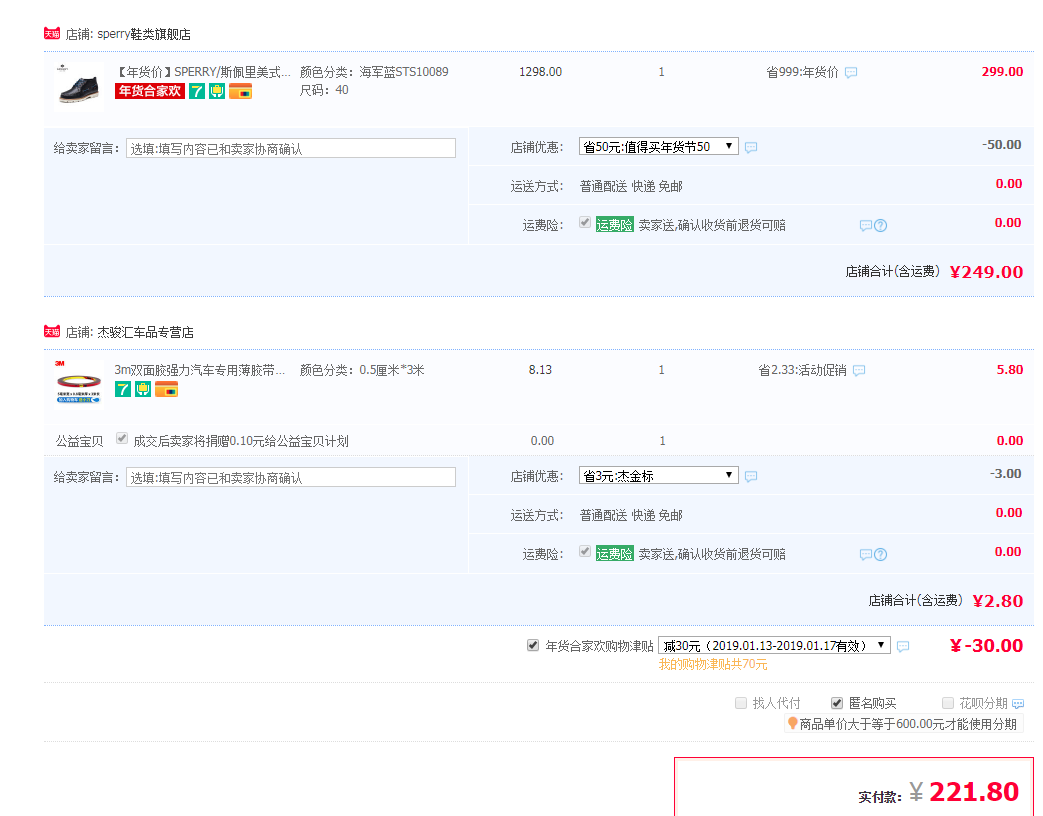Screen dimensions: 1043x816
Task: Click the 1298.00 original price
Action: [x=540, y=72]
